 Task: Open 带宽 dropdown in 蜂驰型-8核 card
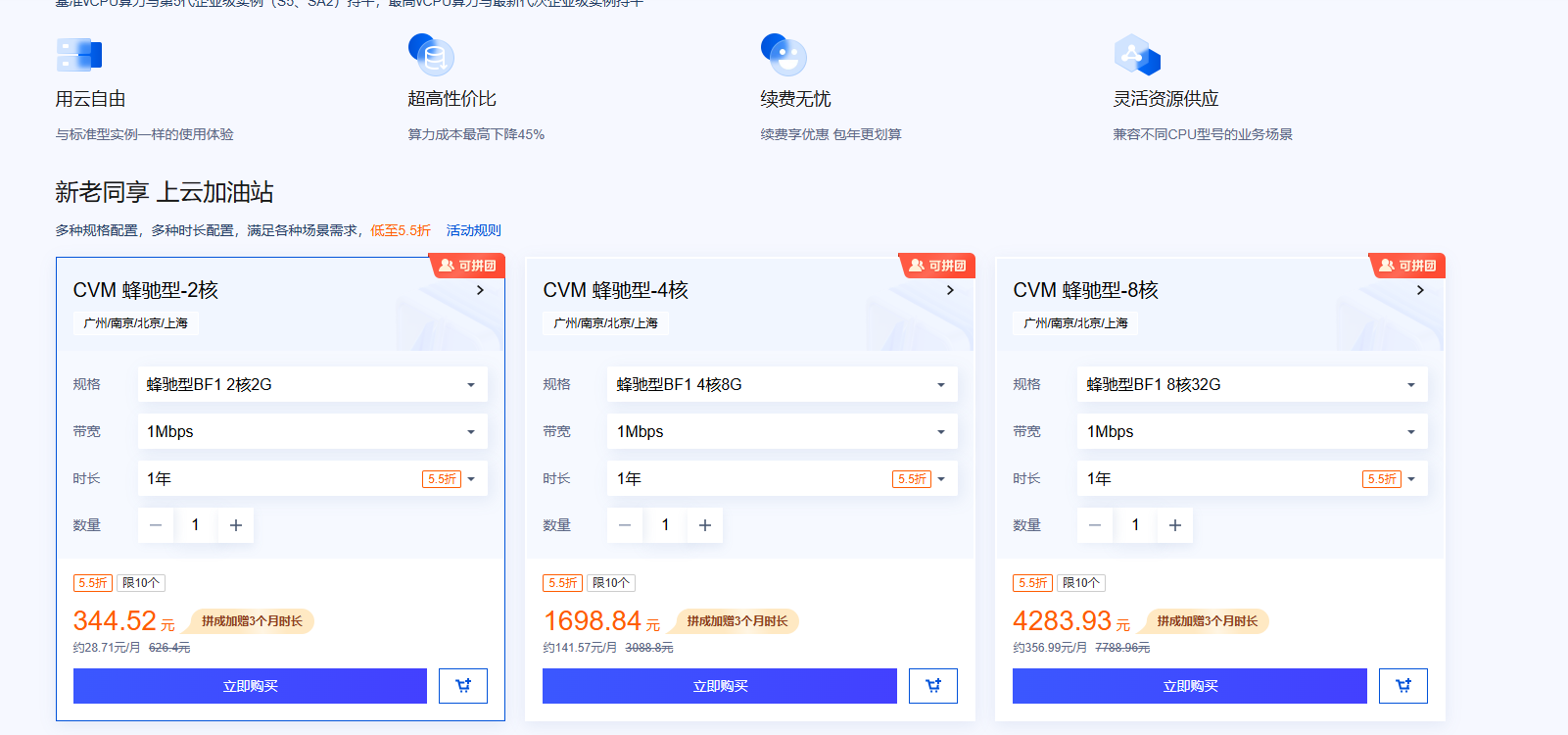(1253, 431)
